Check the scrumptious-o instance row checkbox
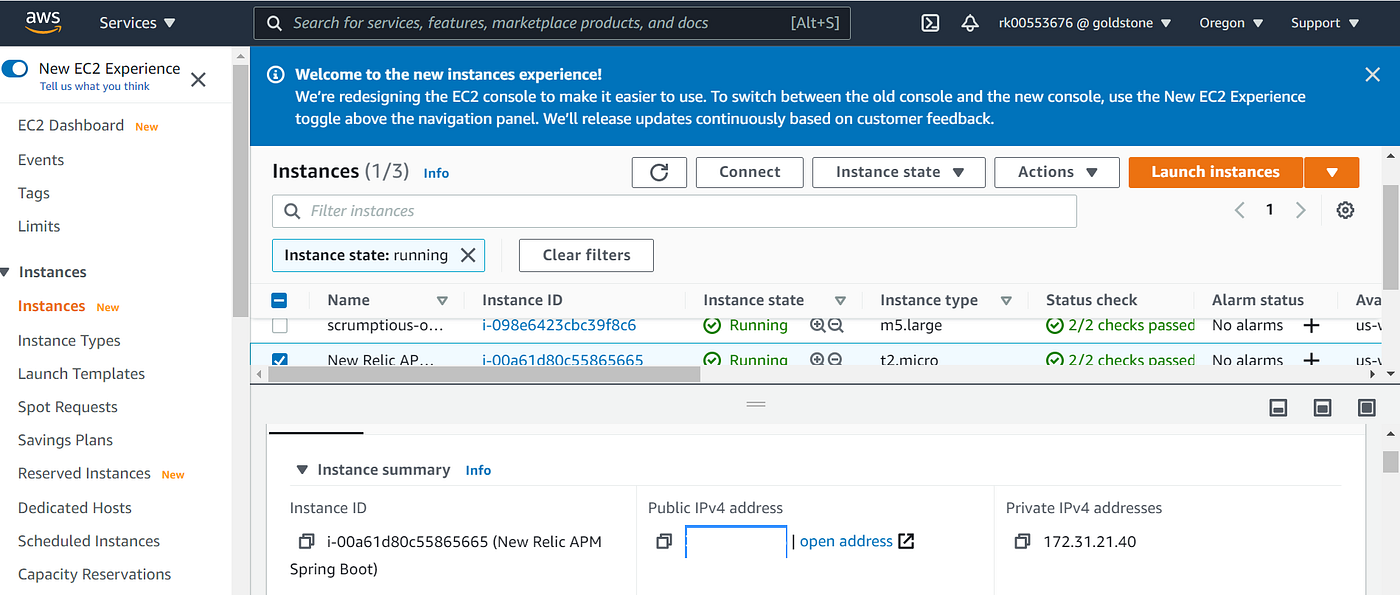The width and height of the screenshot is (1400, 595). pyautogui.click(x=280, y=325)
